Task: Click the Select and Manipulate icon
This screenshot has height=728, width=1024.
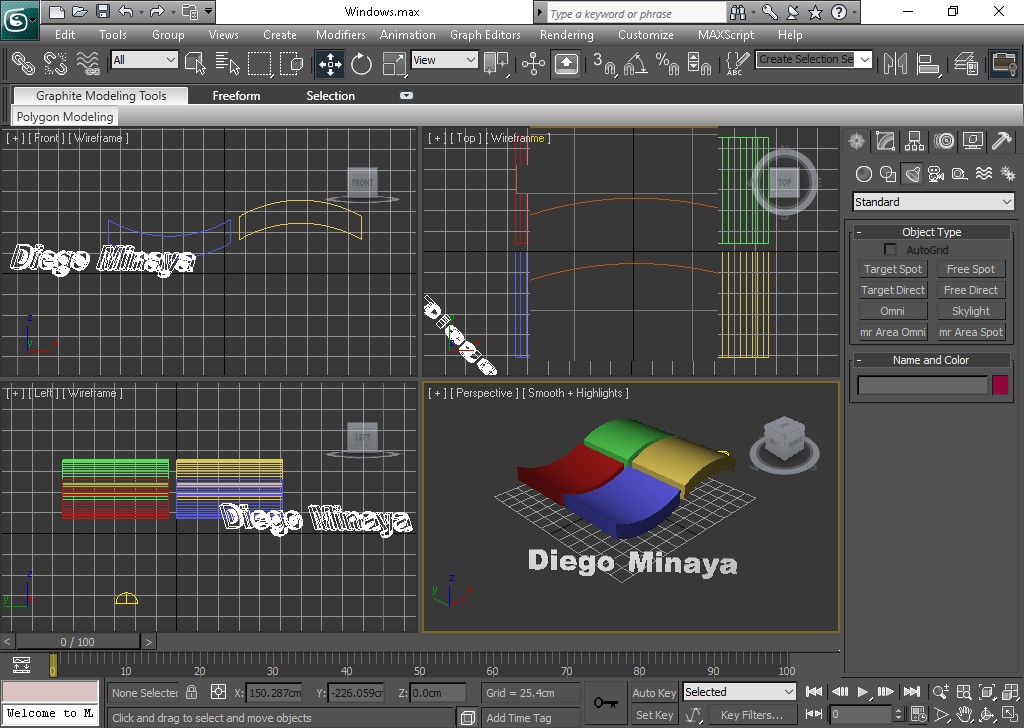Action: coord(533,63)
